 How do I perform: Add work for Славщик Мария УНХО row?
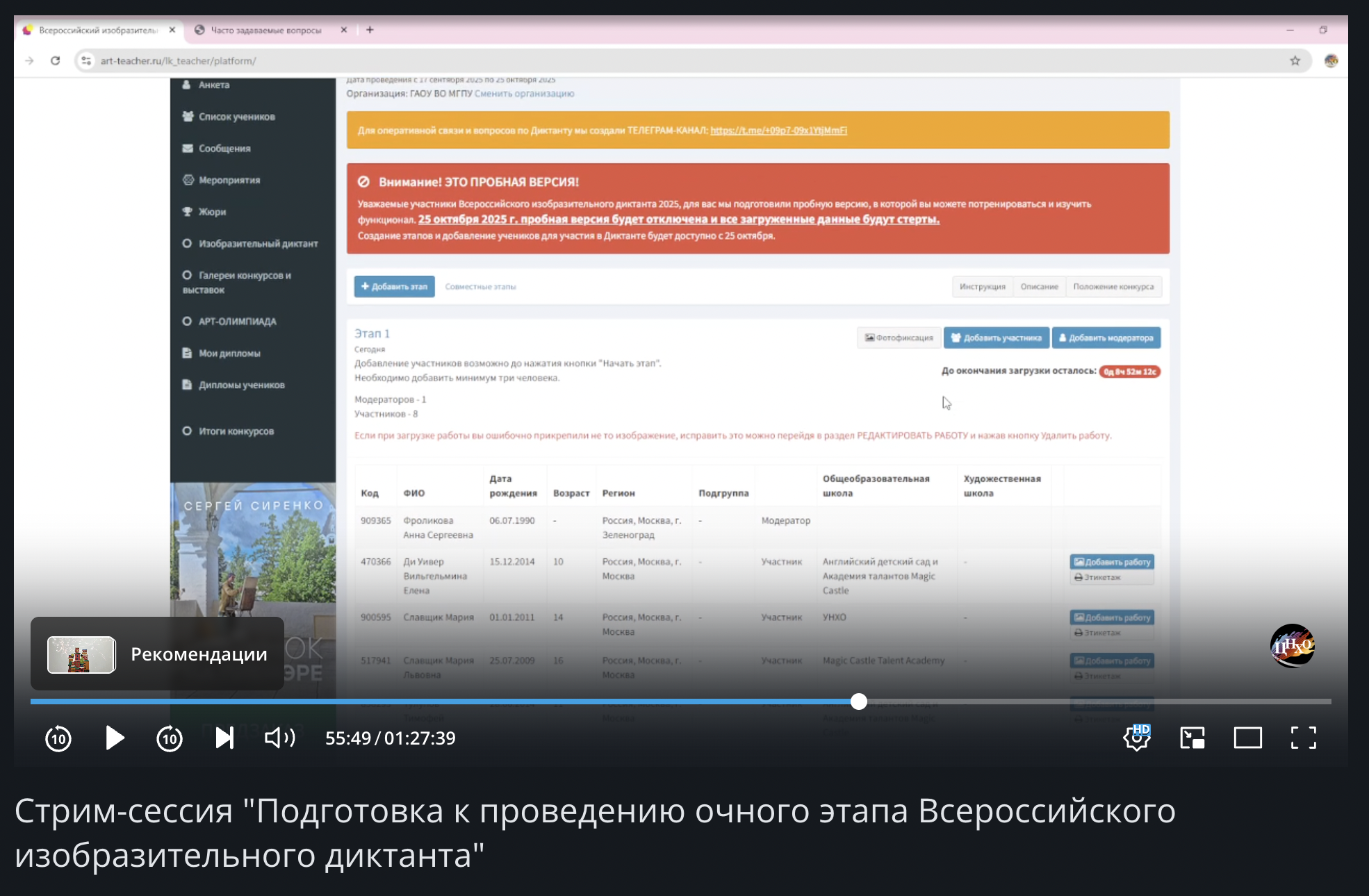(x=1112, y=617)
